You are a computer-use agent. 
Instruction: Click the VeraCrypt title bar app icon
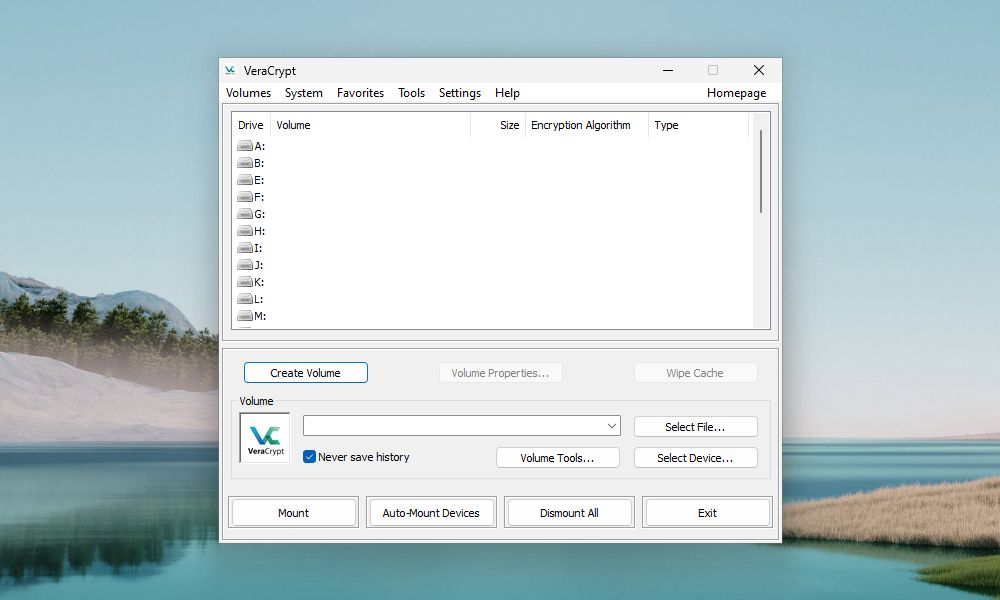[x=230, y=70]
